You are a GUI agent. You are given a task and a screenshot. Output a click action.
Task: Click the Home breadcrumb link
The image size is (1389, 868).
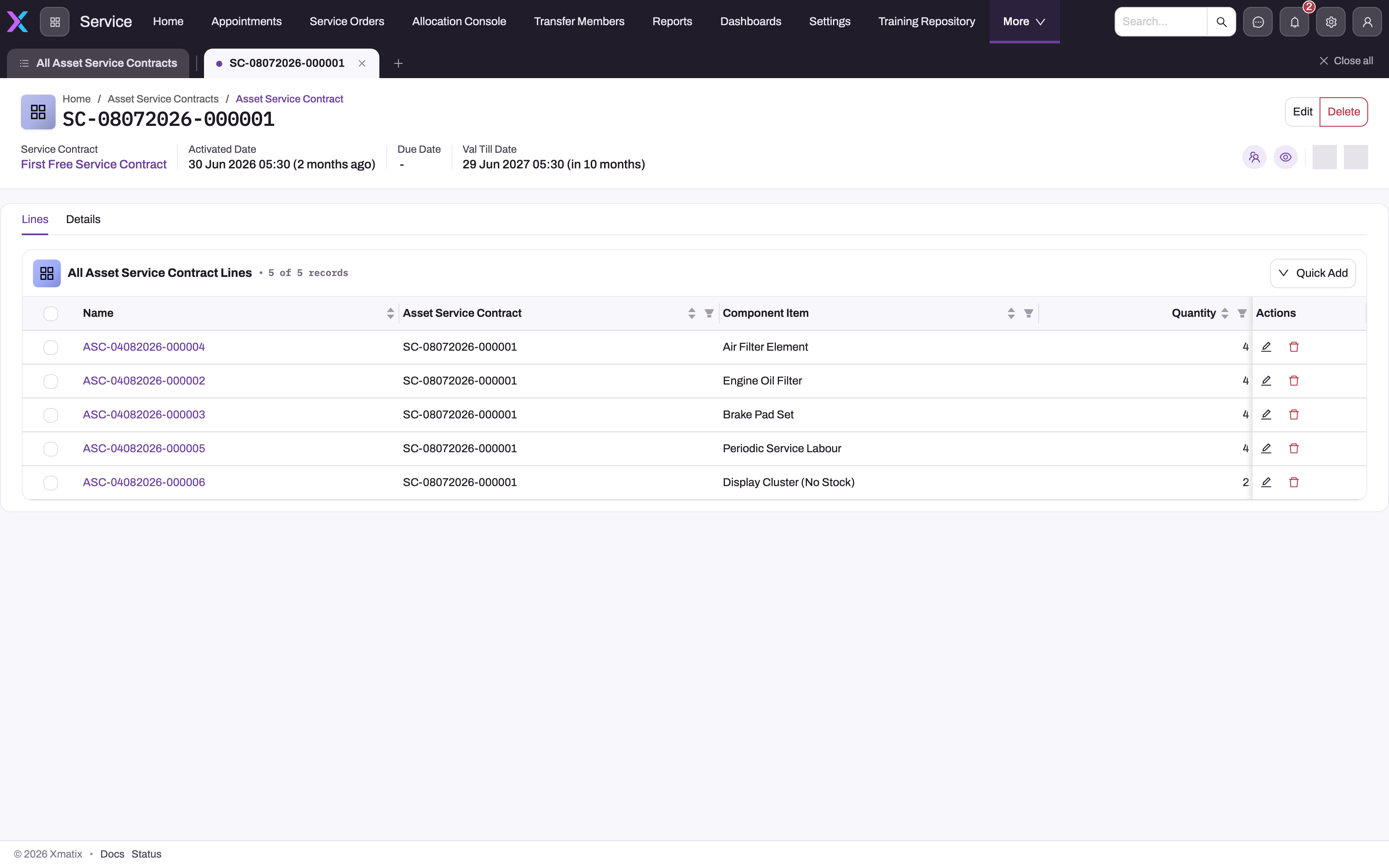click(x=76, y=99)
